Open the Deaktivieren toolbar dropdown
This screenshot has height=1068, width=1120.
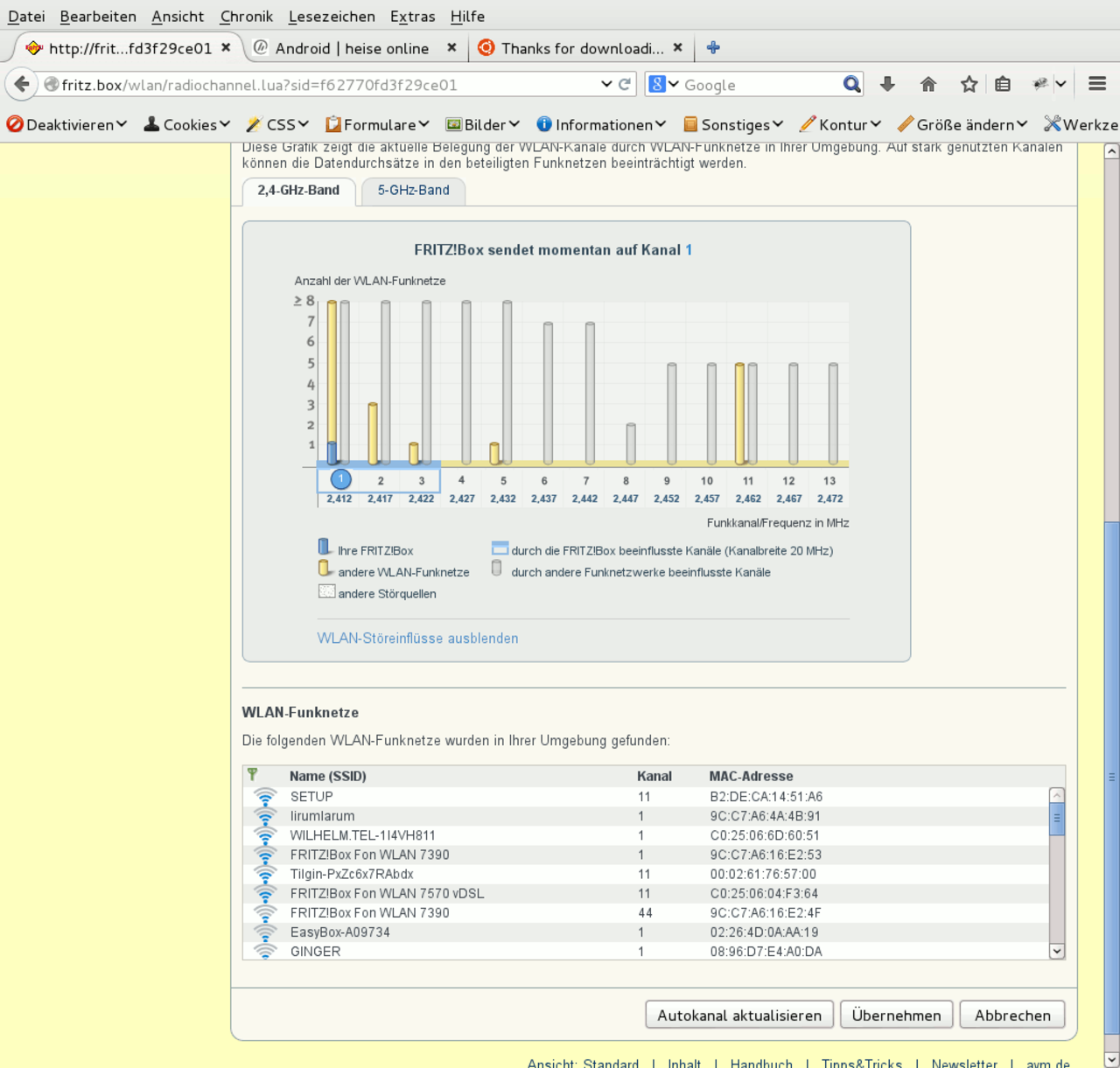pos(66,124)
